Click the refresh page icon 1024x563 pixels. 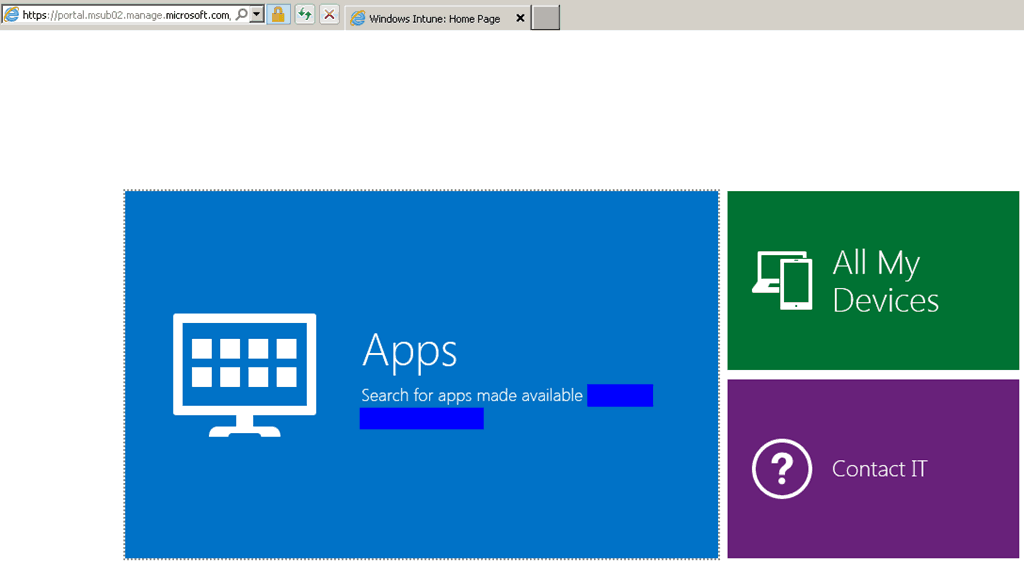(304, 14)
